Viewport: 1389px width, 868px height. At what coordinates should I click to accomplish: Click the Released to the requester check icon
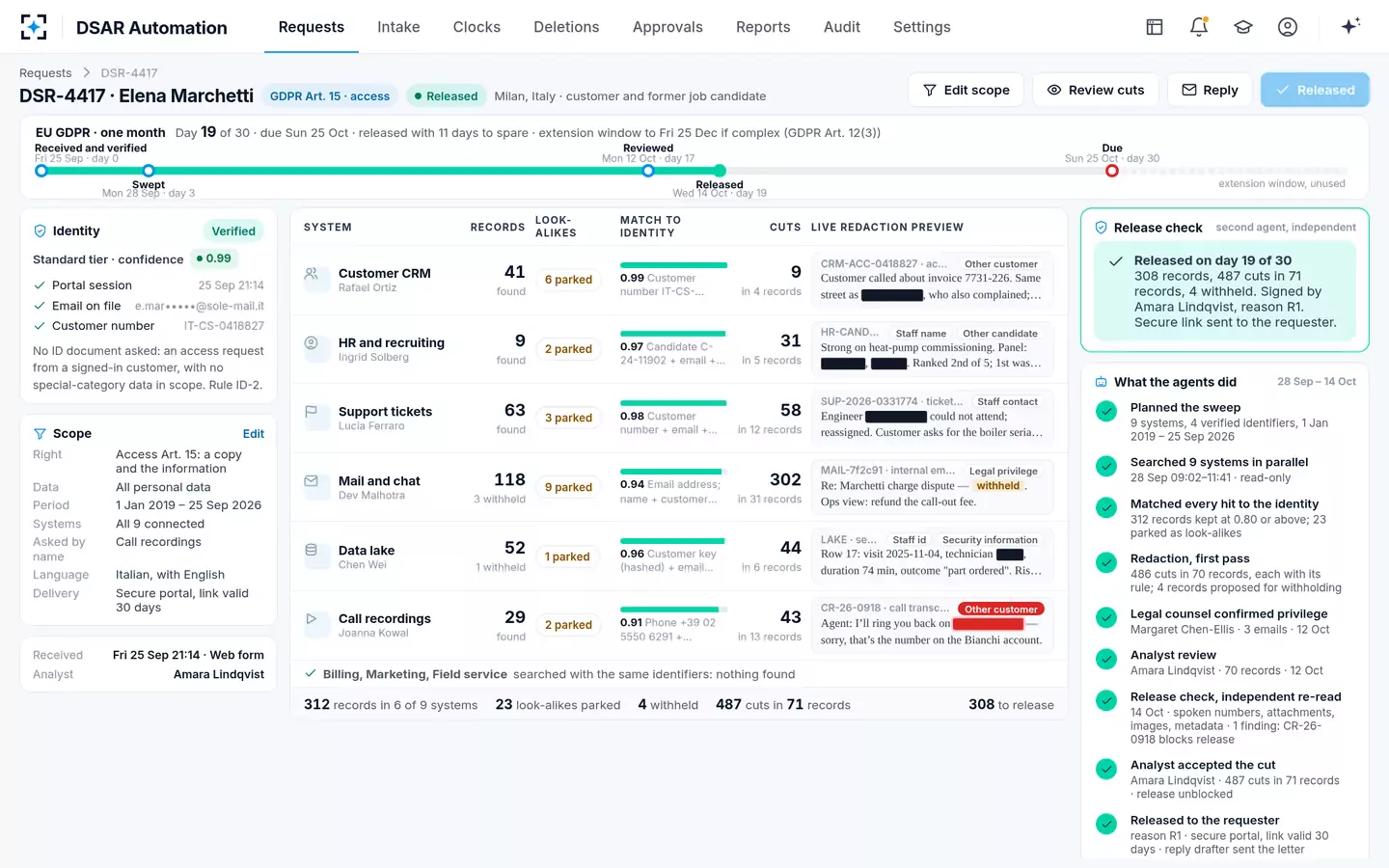(1106, 824)
